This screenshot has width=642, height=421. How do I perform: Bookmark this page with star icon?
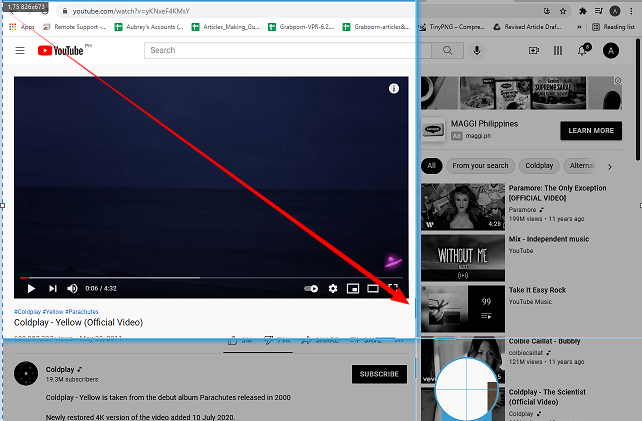tap(563, 11)
